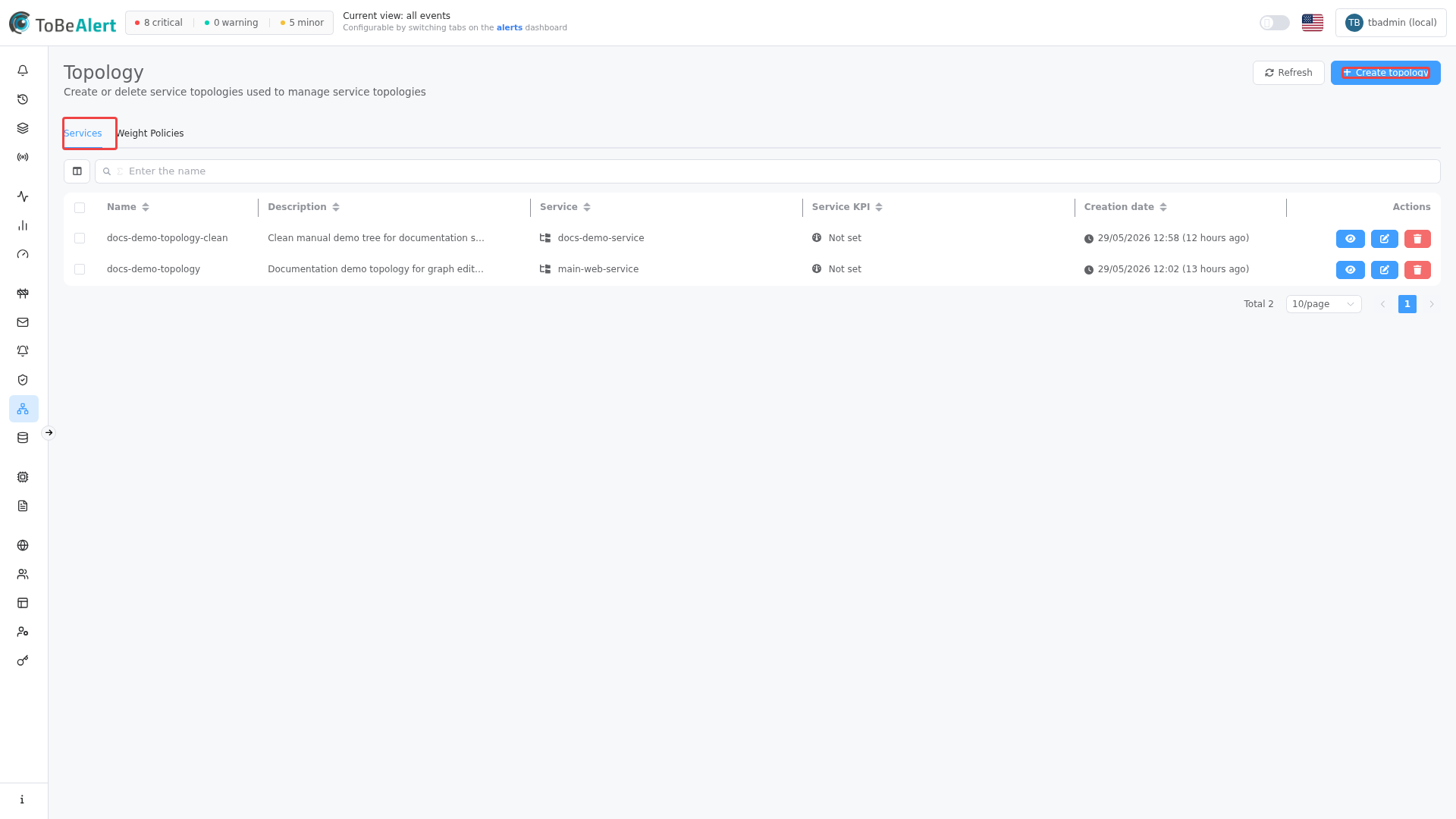This screenshot has width=1456, height=819.
Task: View the main-web-service topology with eye button
Action: point(1351,270)
